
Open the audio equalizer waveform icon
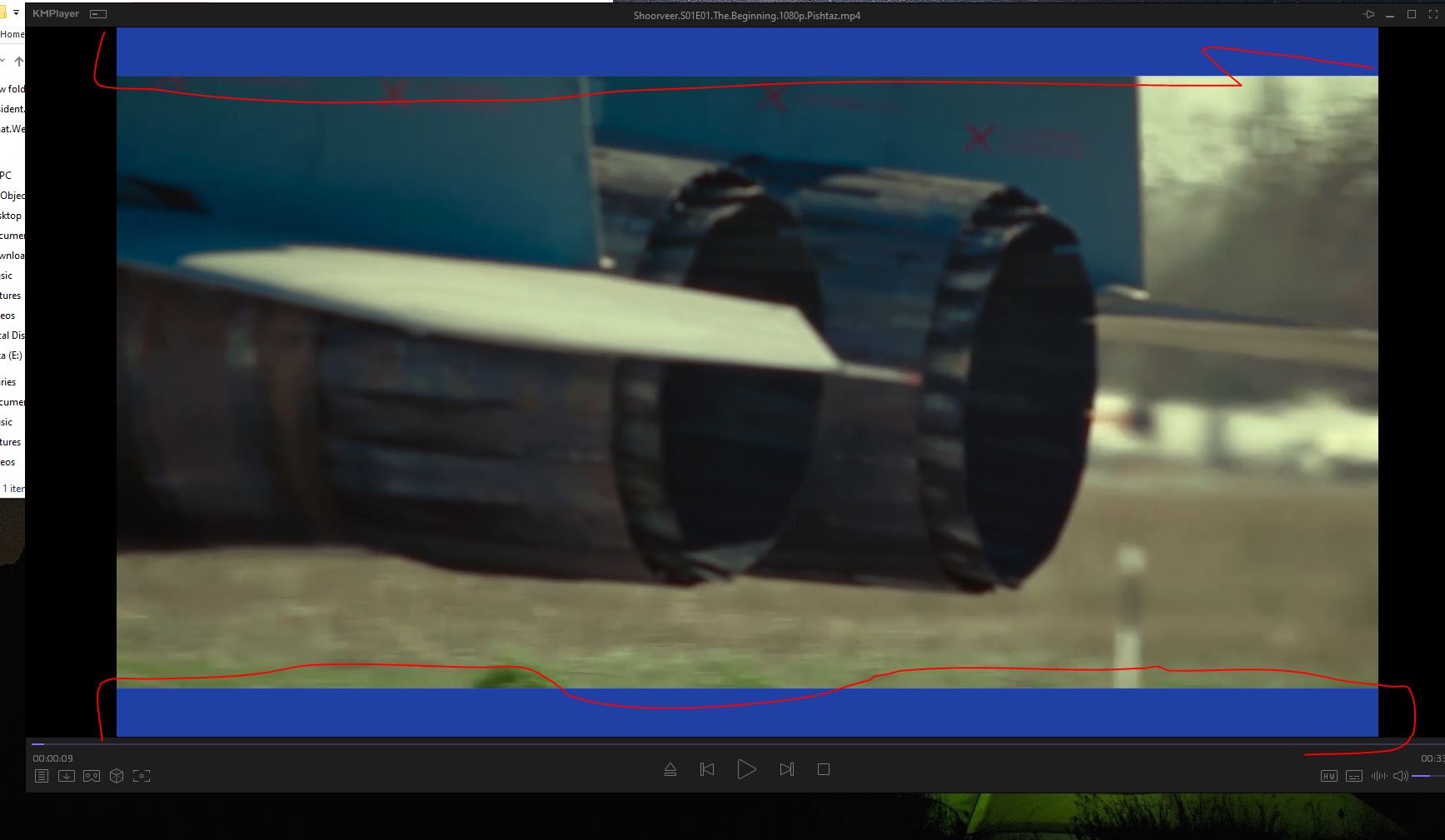[x=1379, y=776]
